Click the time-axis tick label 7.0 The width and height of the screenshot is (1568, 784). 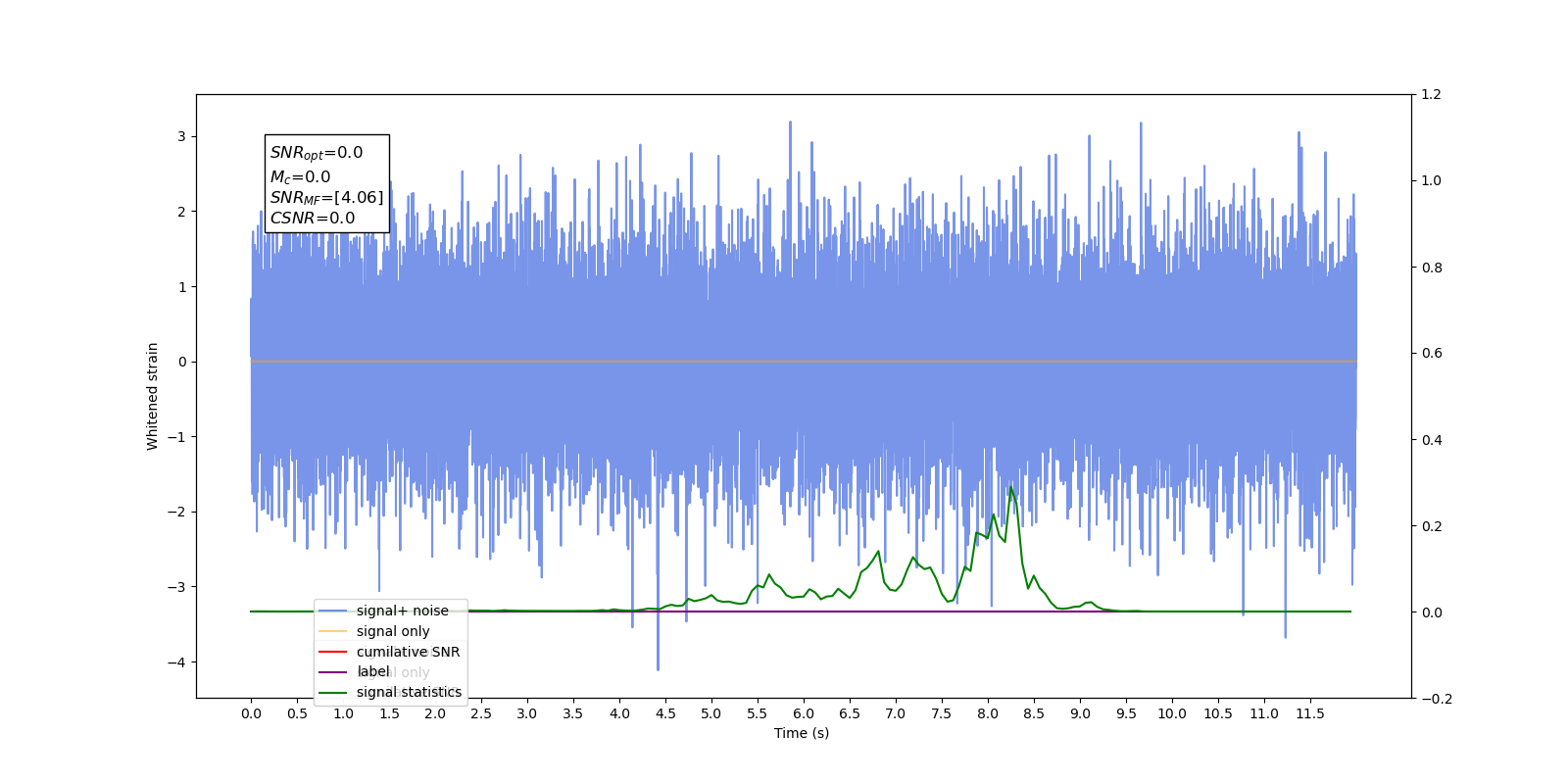pyautogui.click(x=896, y=713)
